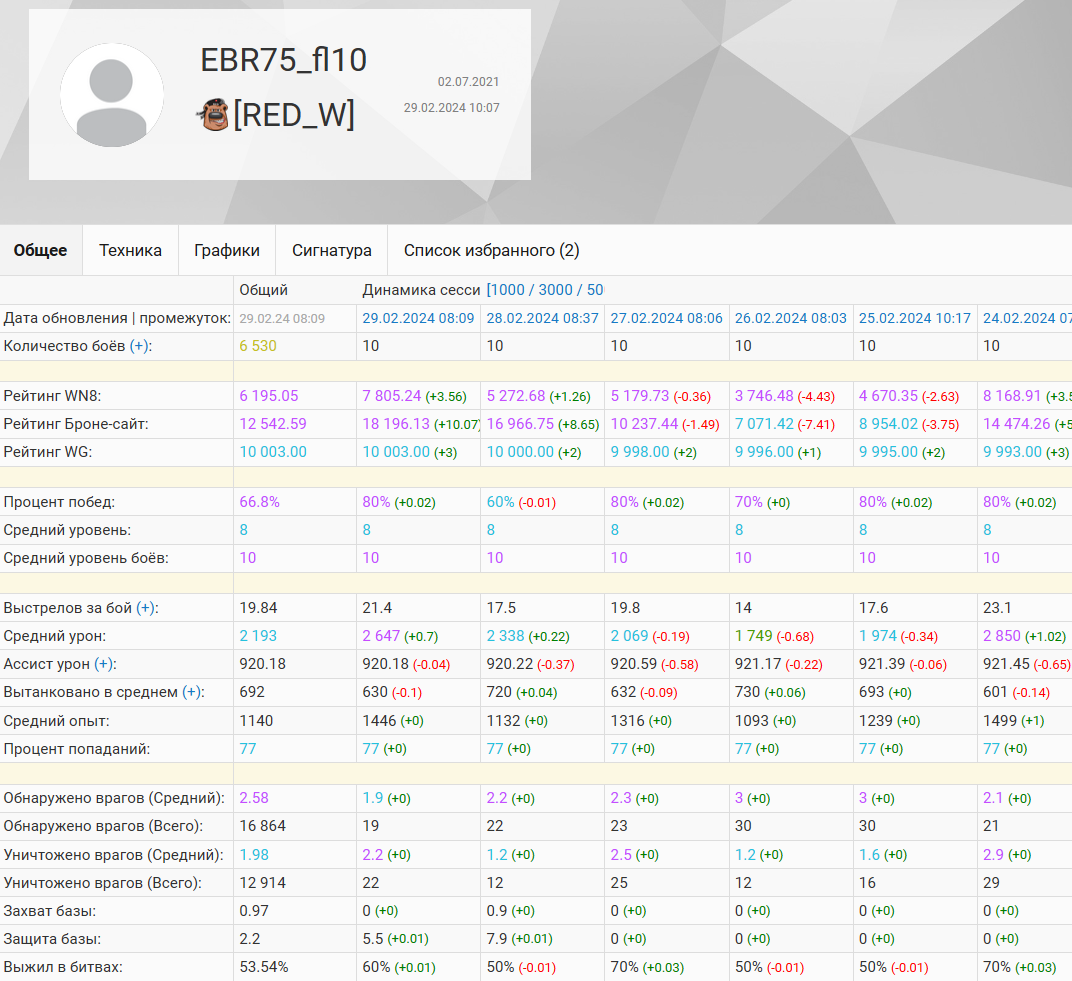Image resolution: width=1072 pixels, height=981 pixels.
Task: Go to the Общее tab
Action: (x=41, y=250)
